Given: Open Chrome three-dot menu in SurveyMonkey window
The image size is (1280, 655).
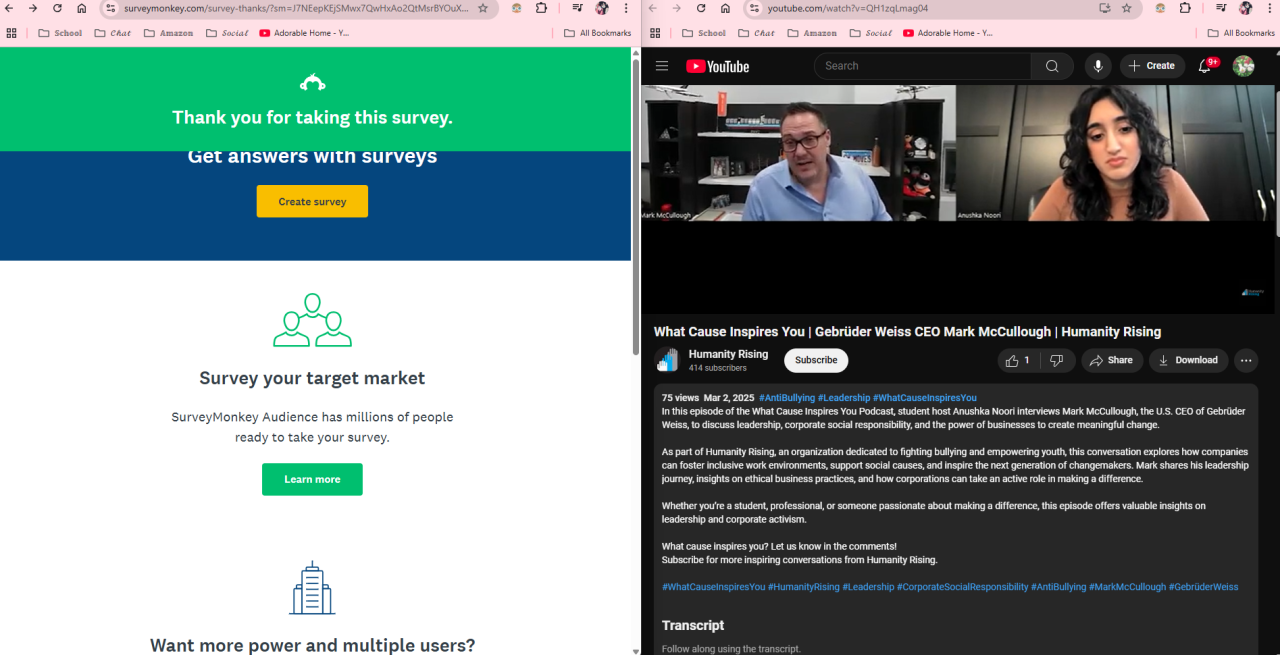Looking at the screenshot, I should coord(627,8).
